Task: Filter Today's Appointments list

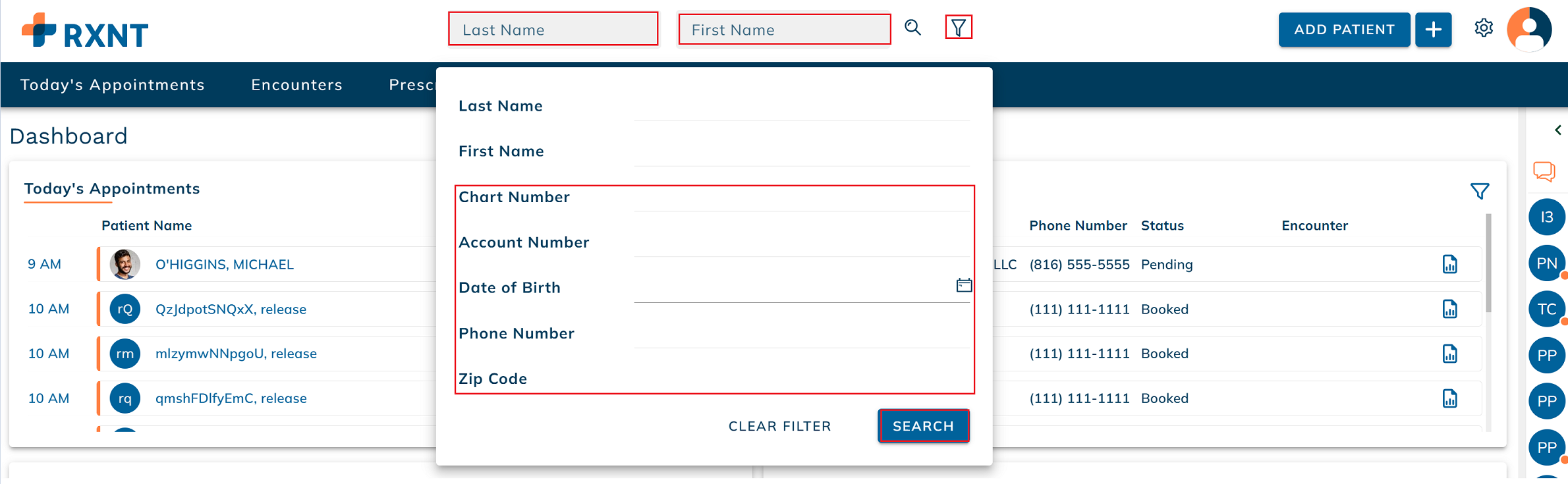Action: [1480, 191]
